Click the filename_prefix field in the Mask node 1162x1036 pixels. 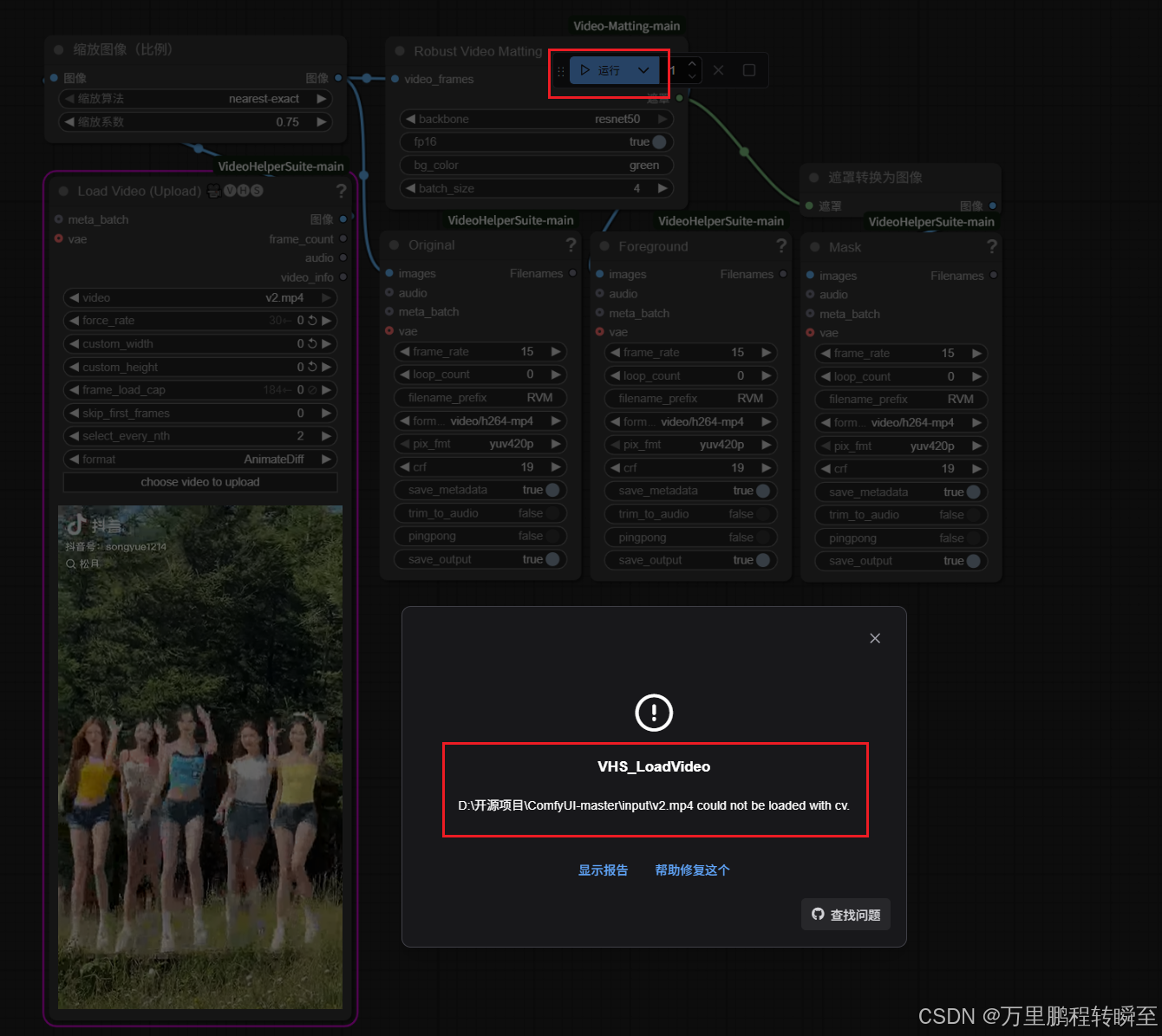click(x=901, y=400)
